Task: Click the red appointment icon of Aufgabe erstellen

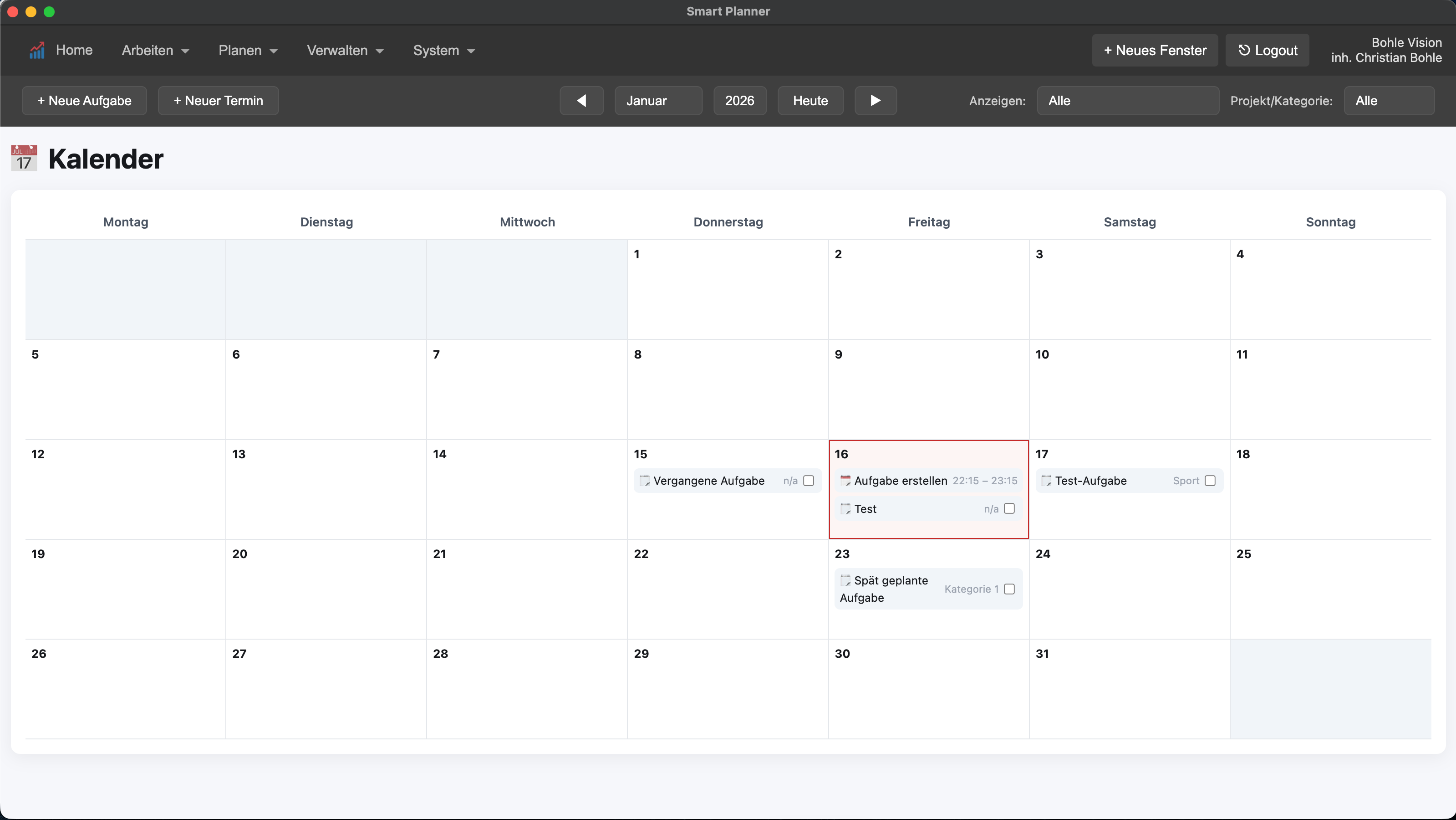Action: point(845,481)
